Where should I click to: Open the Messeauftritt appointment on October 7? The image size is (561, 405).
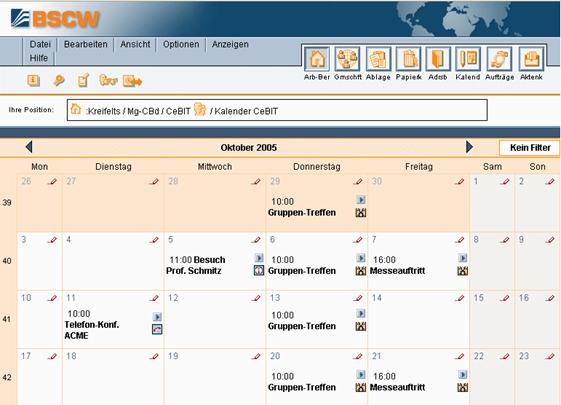pyautogui.click(x=397, y=271)
